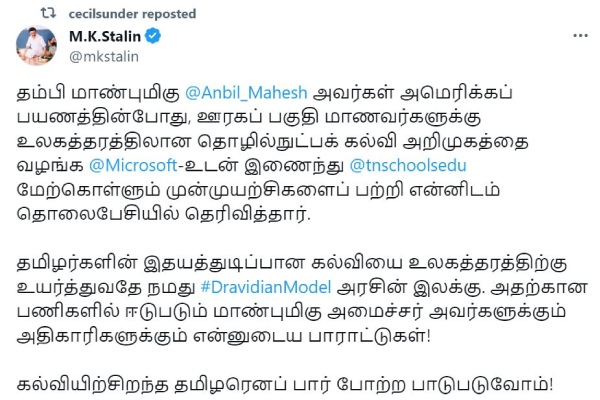The height and width of the screenshot is (400, 600).
Task: Click the blue verified badge icon
Action: [154, 38]
